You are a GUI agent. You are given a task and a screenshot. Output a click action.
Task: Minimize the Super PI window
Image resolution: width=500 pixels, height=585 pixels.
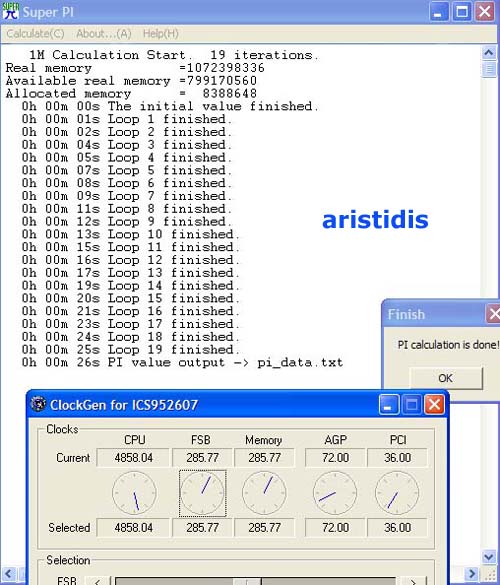click(439, 12)
